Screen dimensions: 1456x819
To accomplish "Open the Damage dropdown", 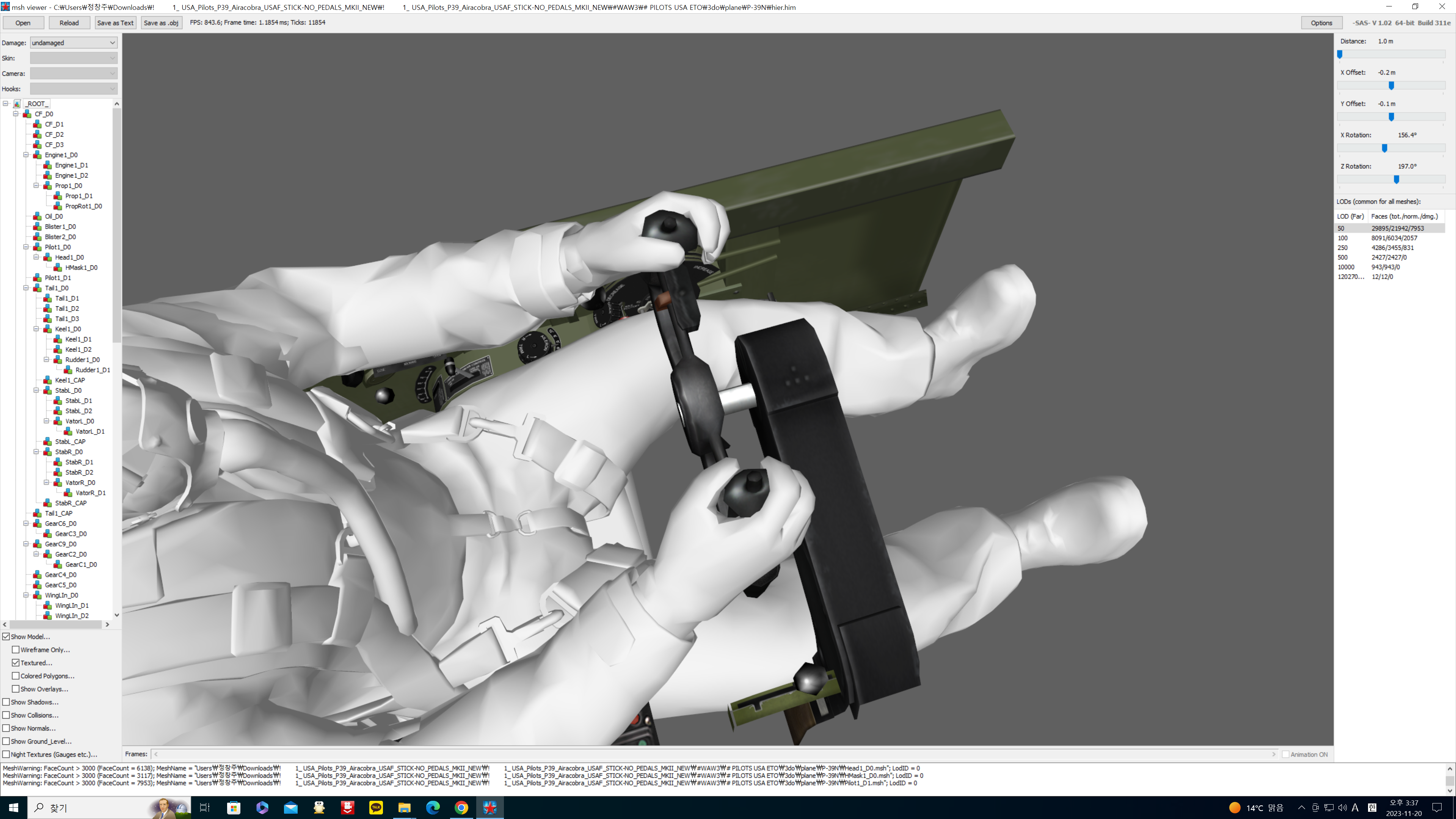I will (x=74, y=43).
